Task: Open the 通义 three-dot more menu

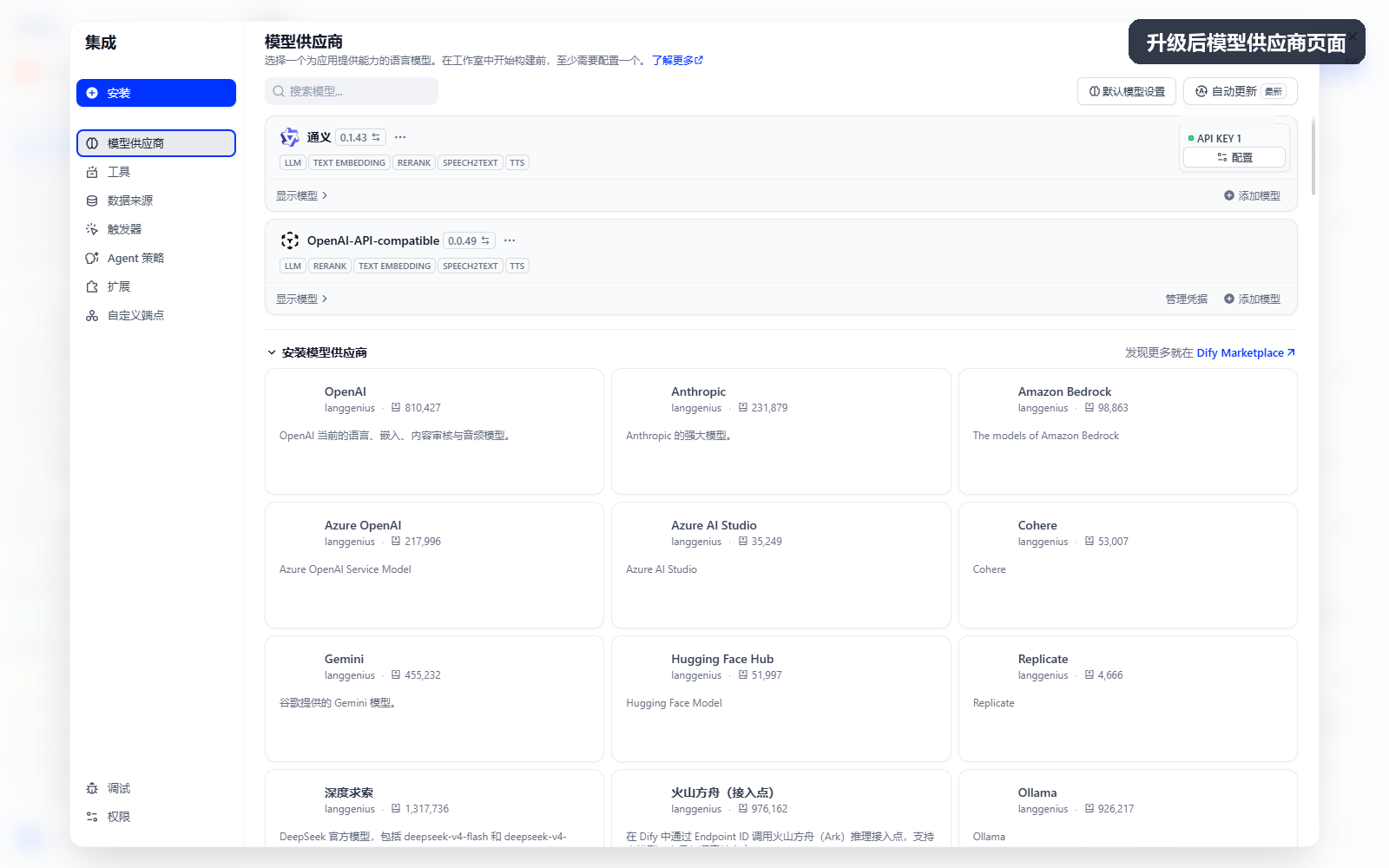Action: click(400, 137)
